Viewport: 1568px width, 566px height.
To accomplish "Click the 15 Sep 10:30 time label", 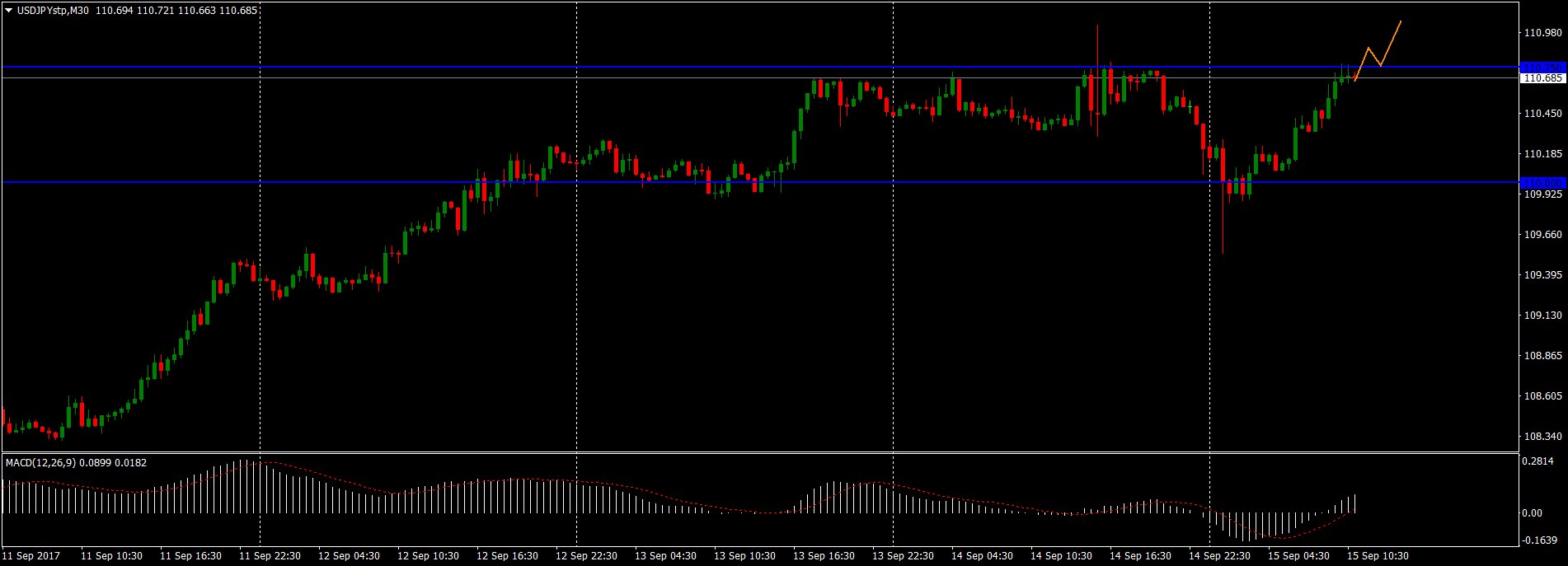I will pos(1378,556).
